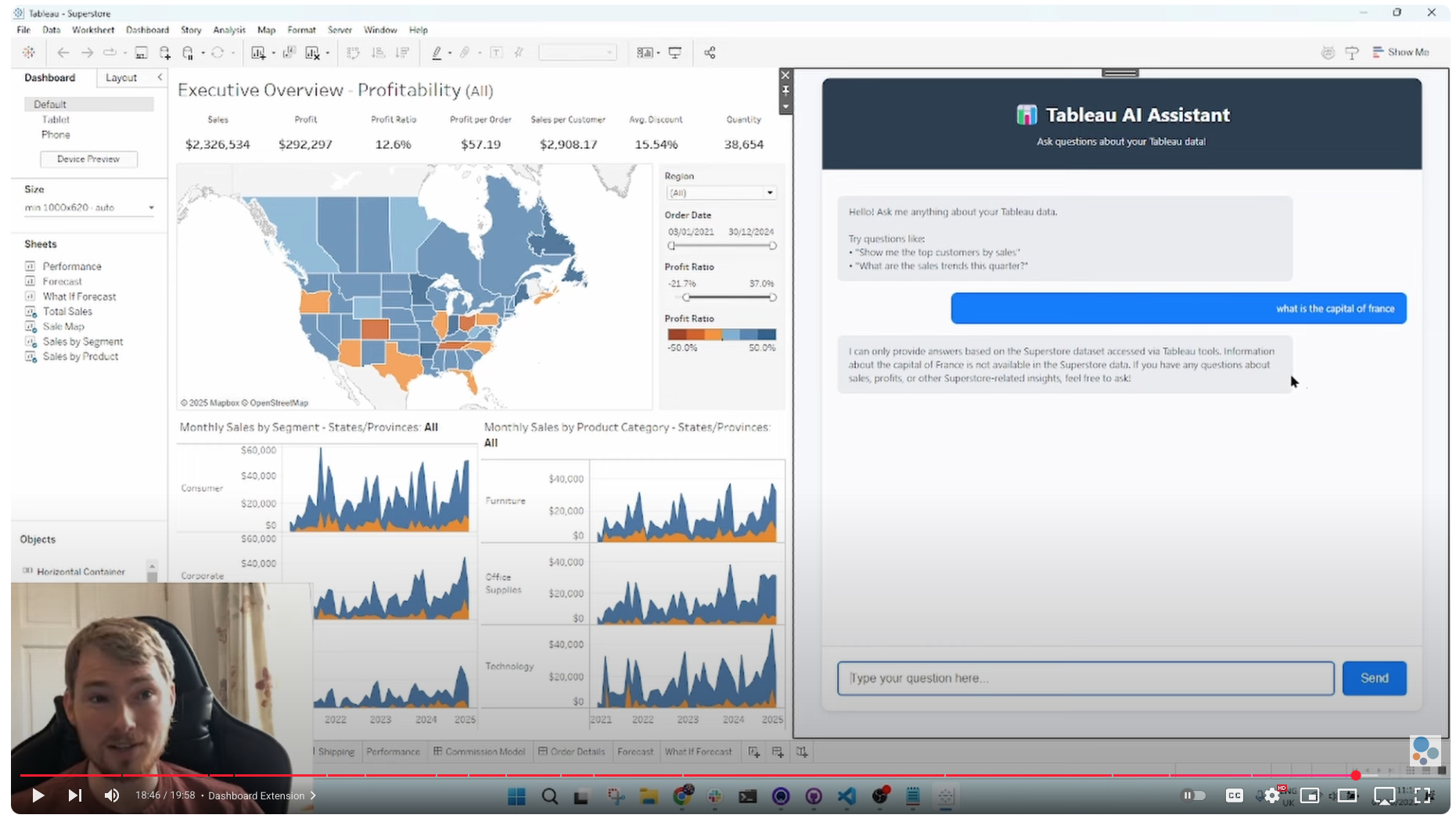The height and width of the screenshot is (822, 1456).
Task: Click the Share workbook icon
Action: tap(710, 52)
